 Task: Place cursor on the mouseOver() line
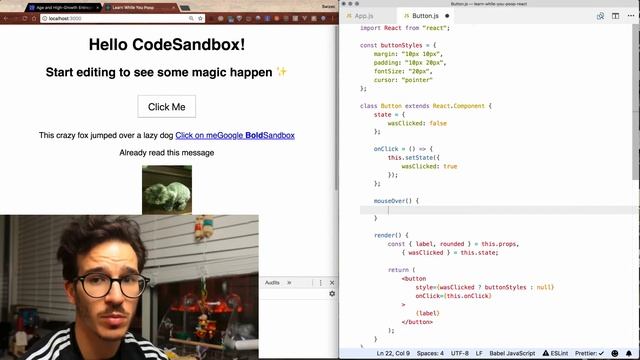click(x=396, y=201)
